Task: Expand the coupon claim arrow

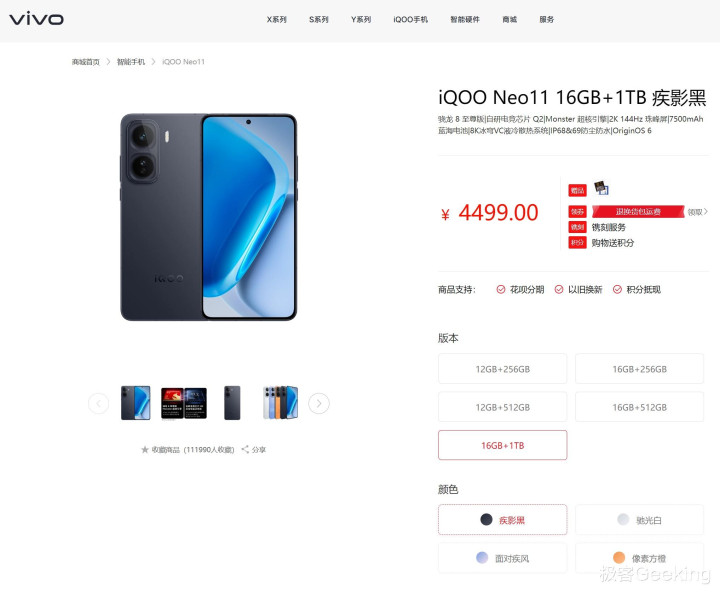Action: tap(706, 211)
